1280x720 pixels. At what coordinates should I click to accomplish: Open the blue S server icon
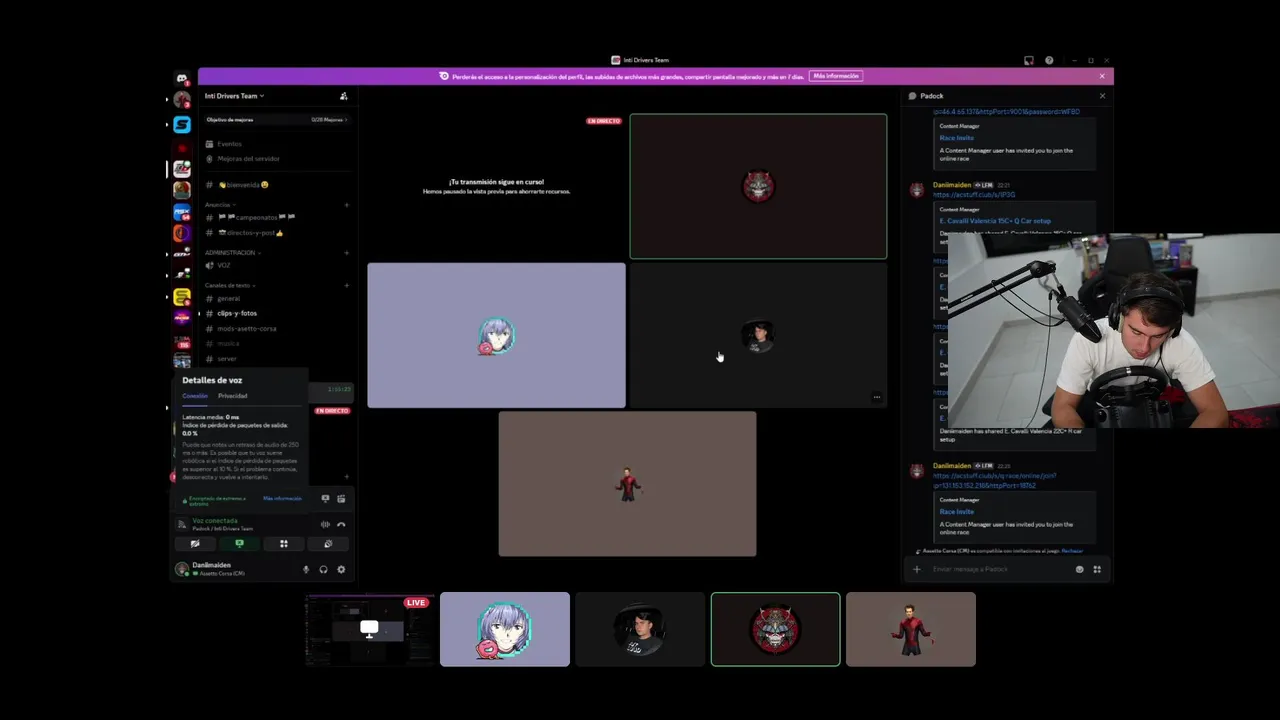tap(182, 124)
